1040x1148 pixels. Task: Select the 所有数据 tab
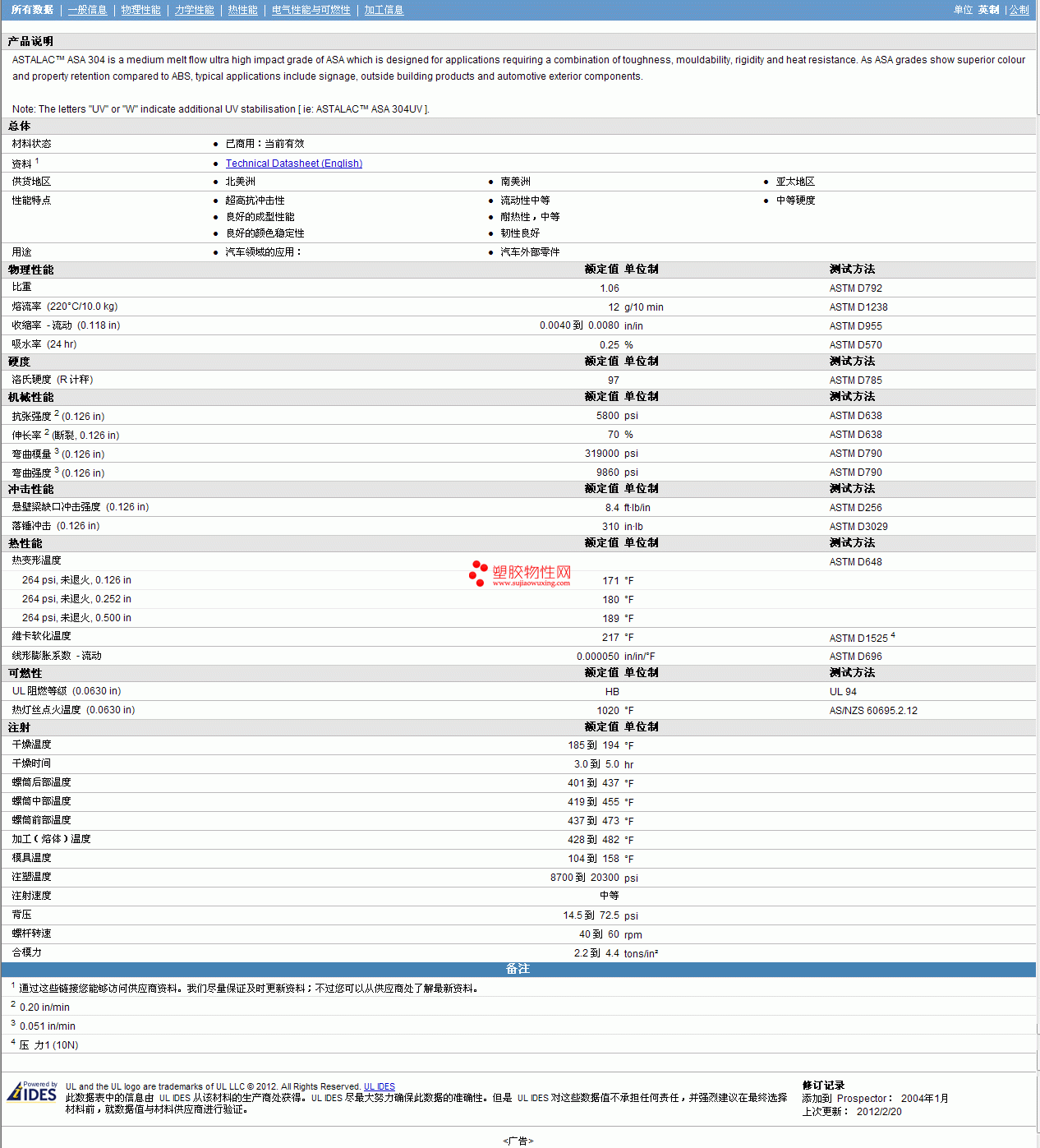pyautogui.click(x=32, y=10)
